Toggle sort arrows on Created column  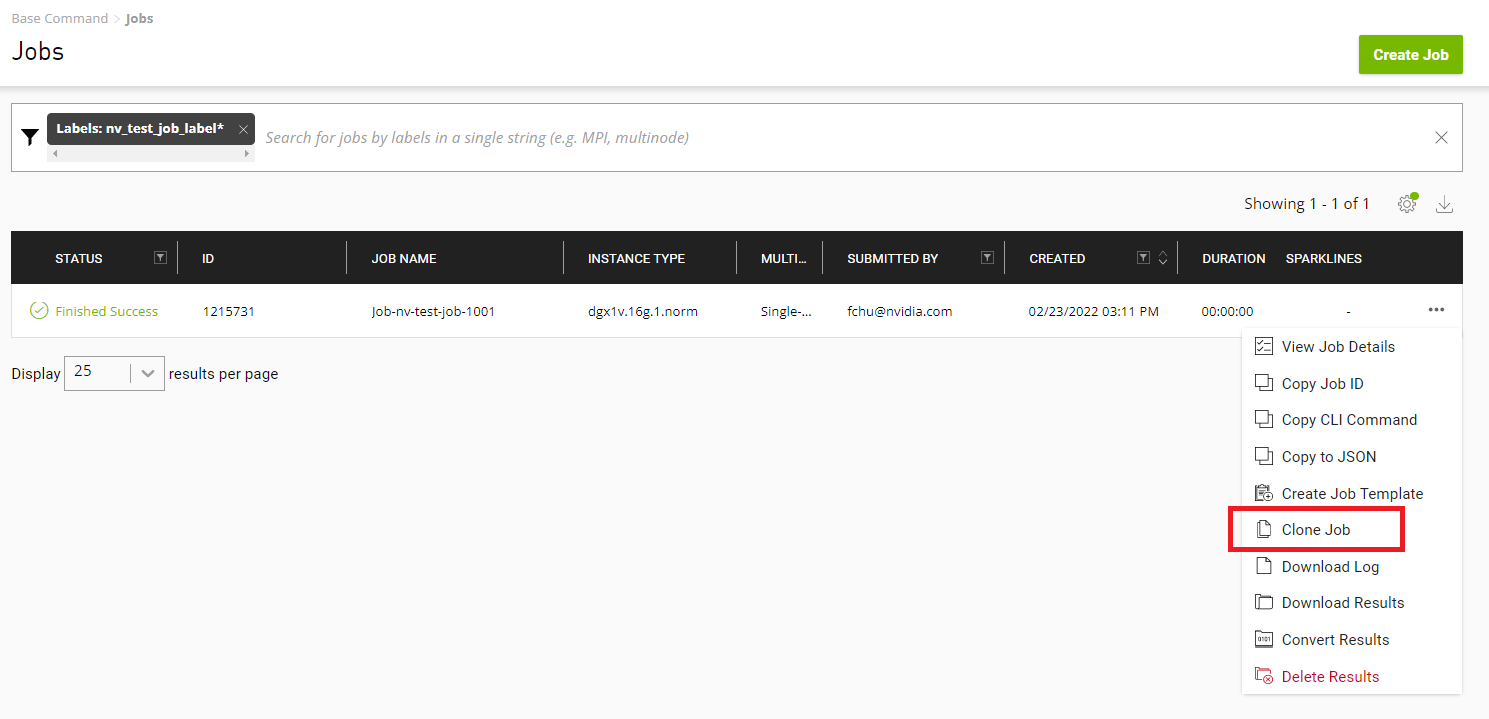pos(1162,258)
